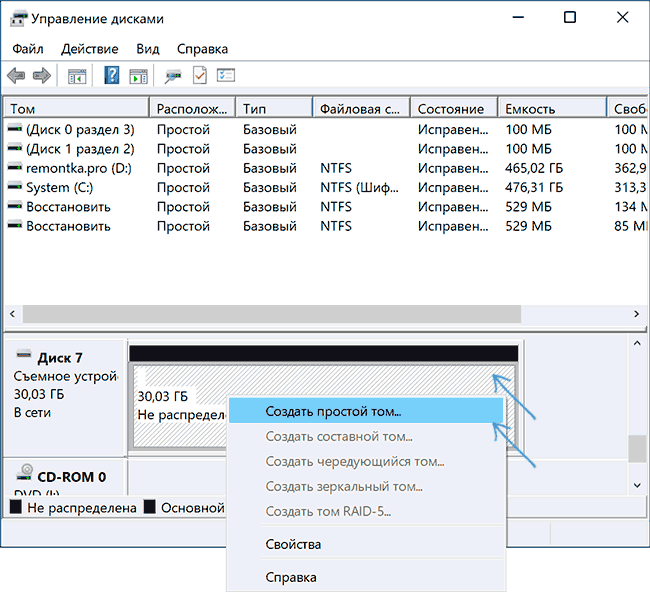The width and height of the screenshot is (650, 592).
Task: Select the remontka.pro (D:) volume row
Action: click(325, 168)
